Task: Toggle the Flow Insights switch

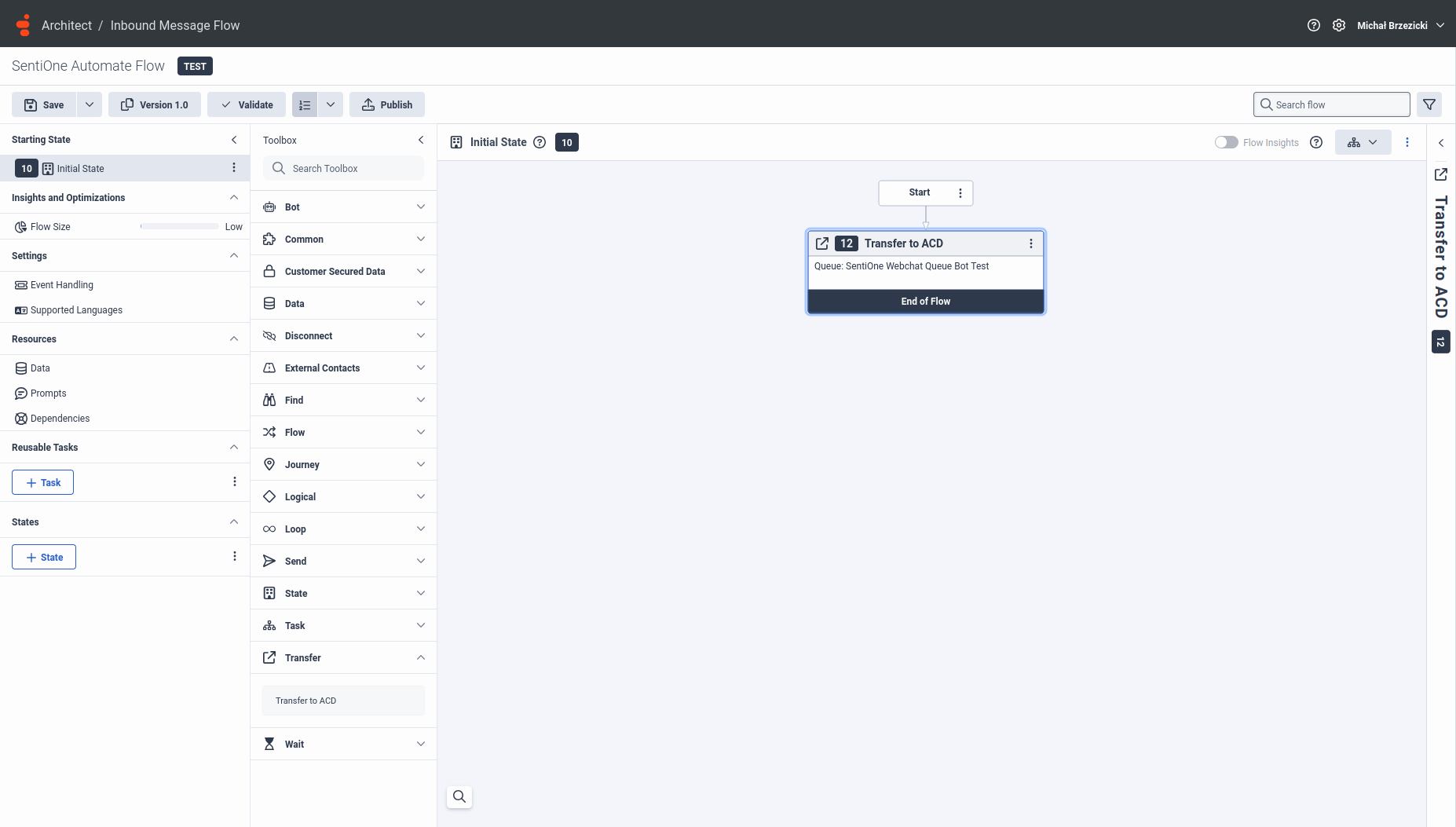Action: tap(1227, 142)
